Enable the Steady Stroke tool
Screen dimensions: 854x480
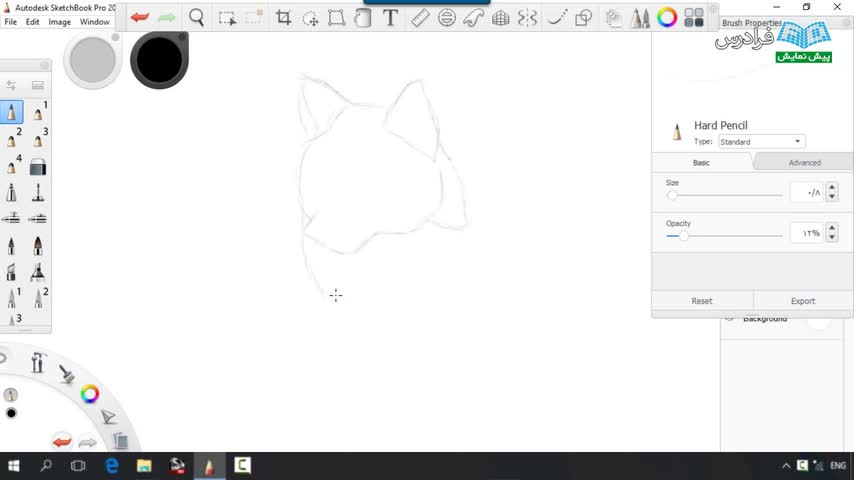(x=557, y=17)
